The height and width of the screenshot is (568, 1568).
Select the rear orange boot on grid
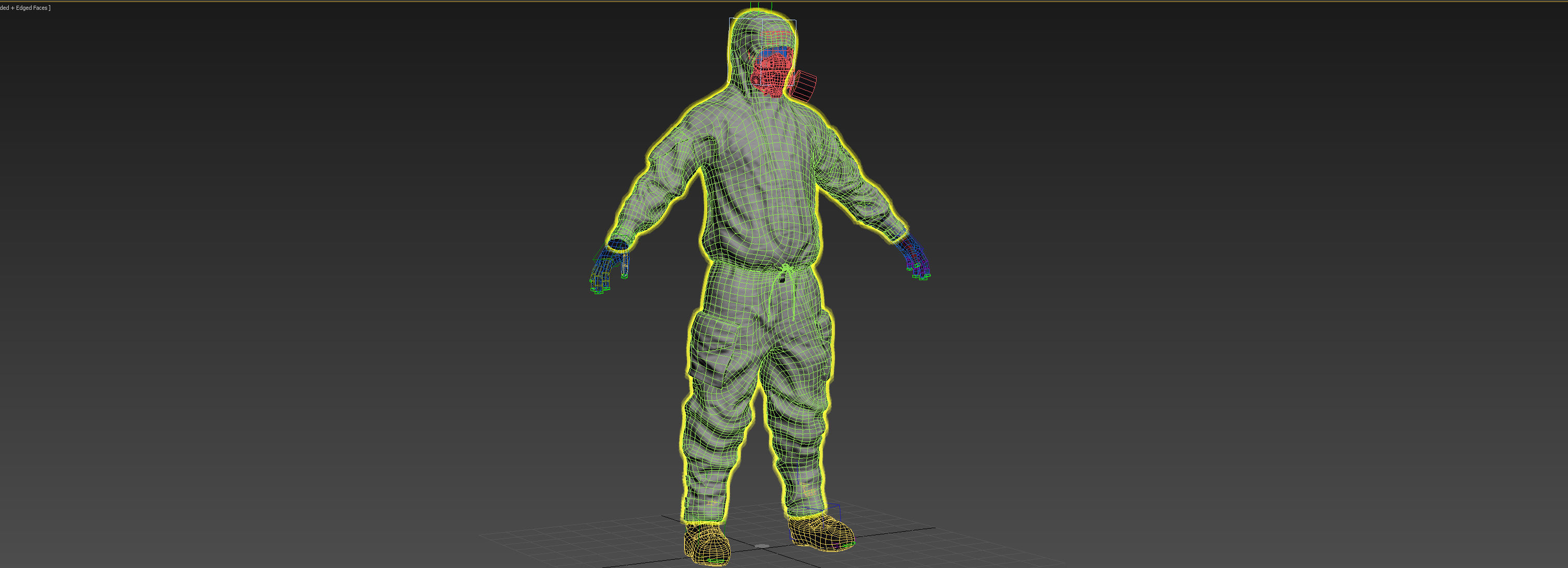tap(822, 532)
